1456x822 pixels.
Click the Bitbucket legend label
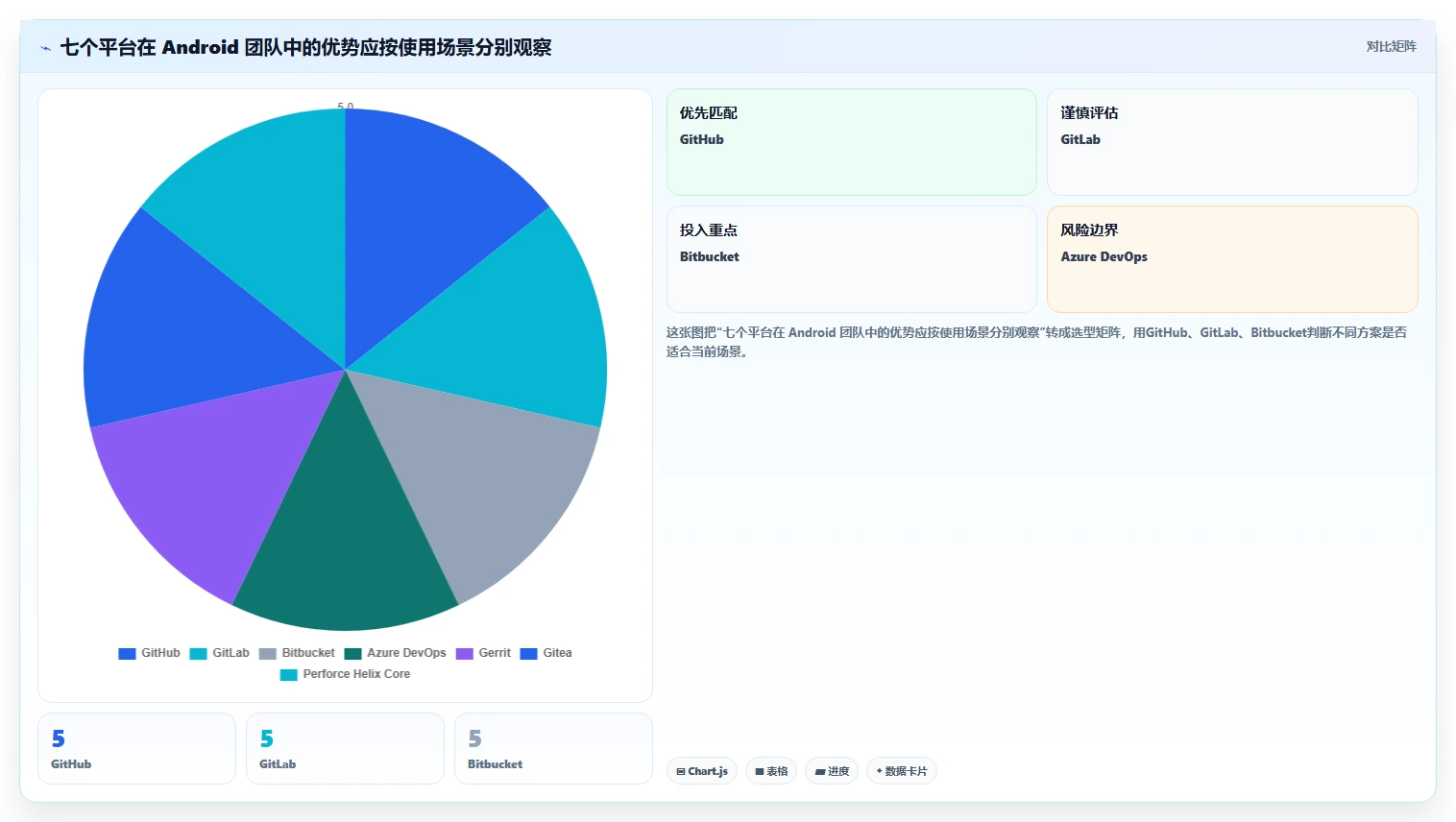(308, 653)
